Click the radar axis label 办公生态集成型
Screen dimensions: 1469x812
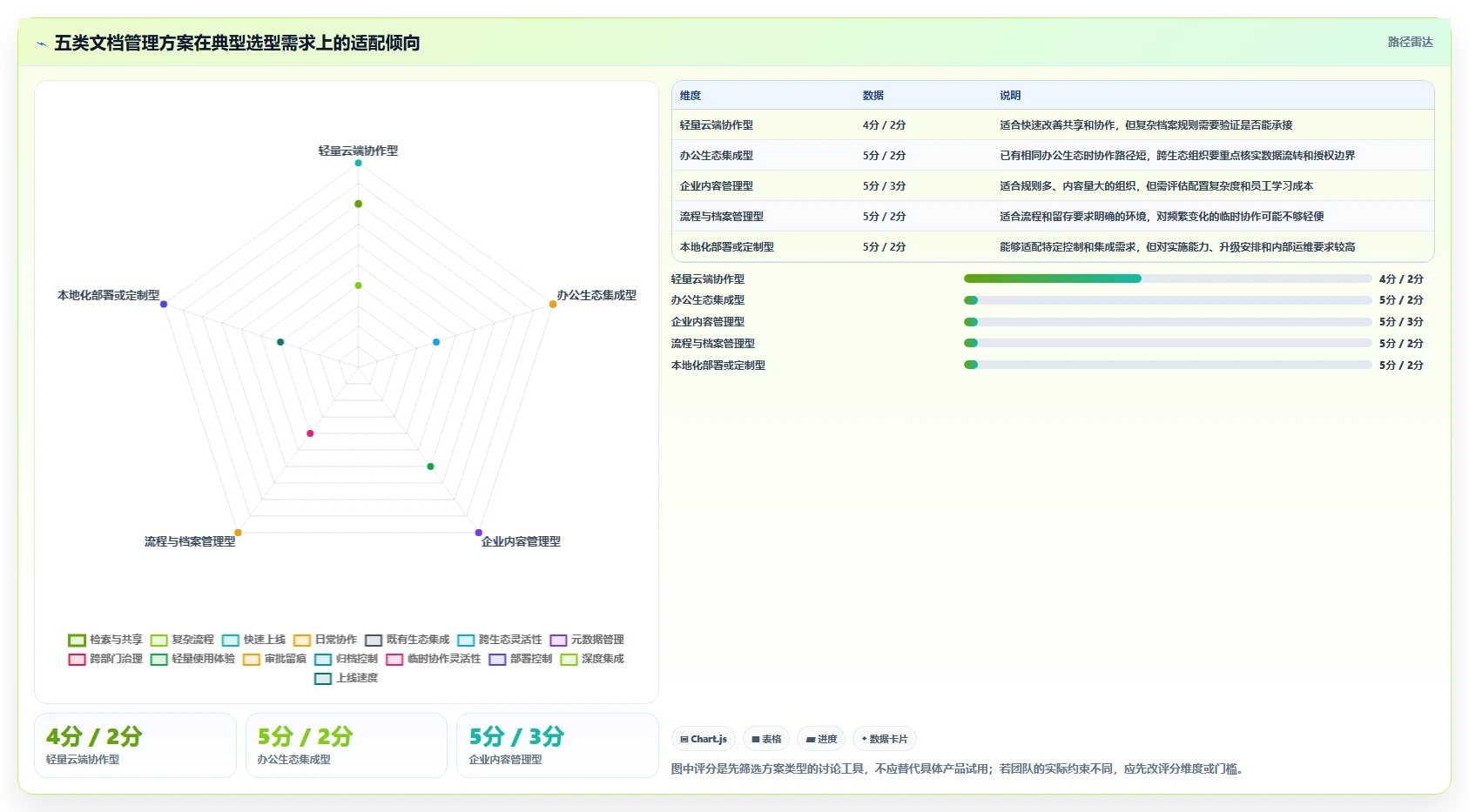pyautogui.click(x=596, y=295)
